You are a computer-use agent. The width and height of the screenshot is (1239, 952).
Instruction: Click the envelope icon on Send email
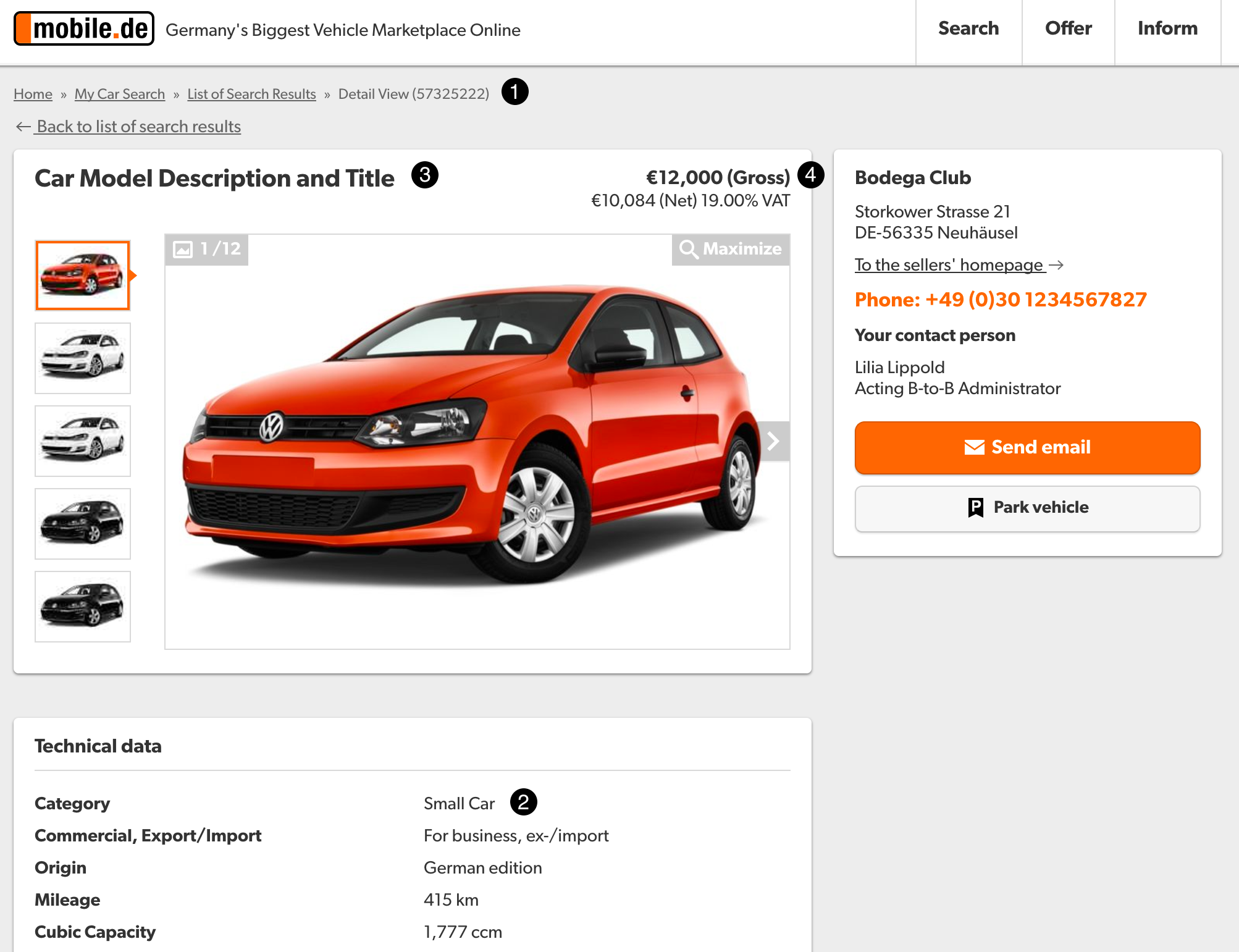tap(974, 447)
